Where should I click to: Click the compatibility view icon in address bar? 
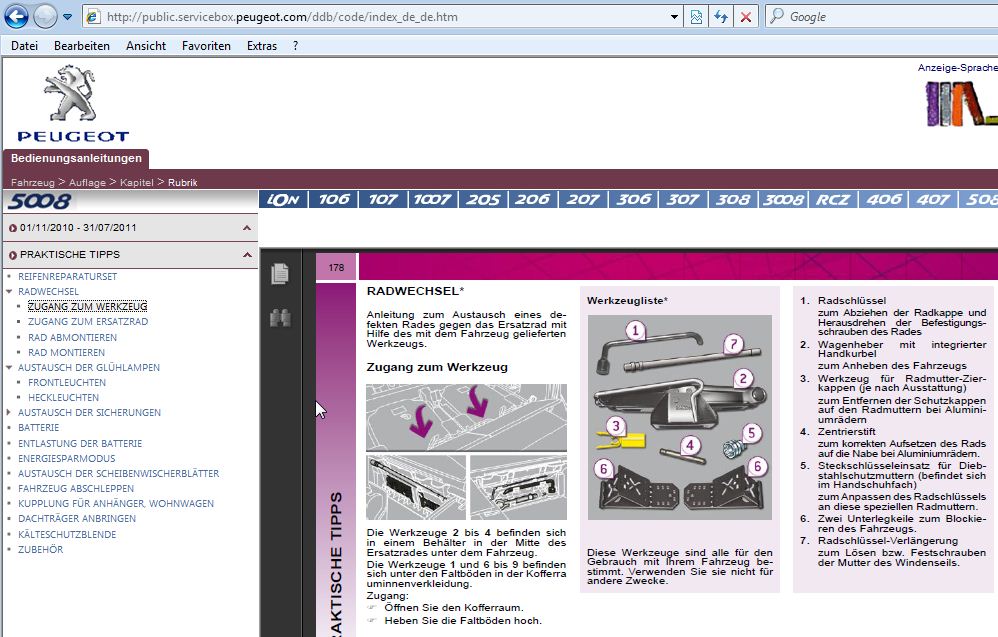(697, 17)
